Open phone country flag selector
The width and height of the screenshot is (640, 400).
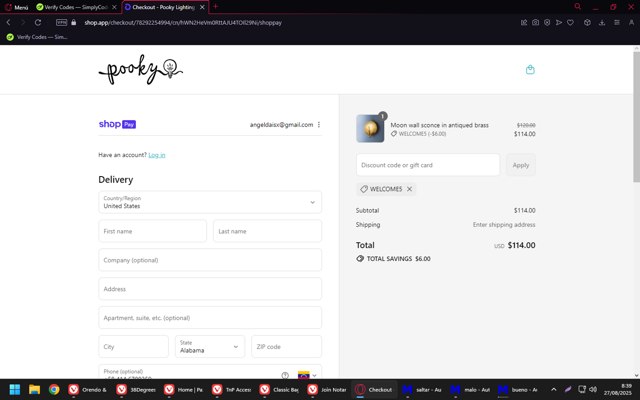[307, 375]
